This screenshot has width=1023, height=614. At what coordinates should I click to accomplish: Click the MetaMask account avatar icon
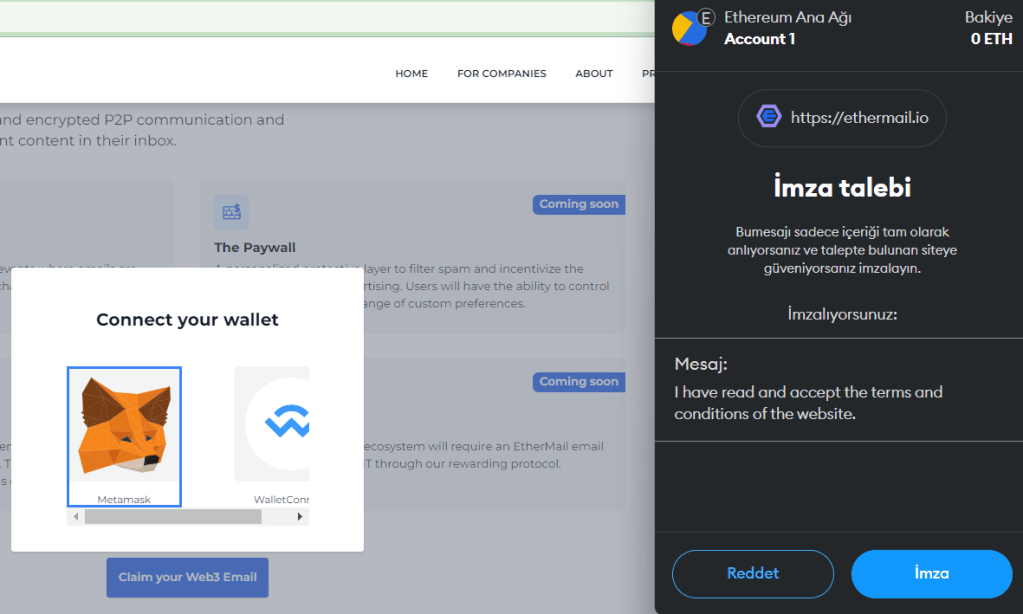pos(689,29)
